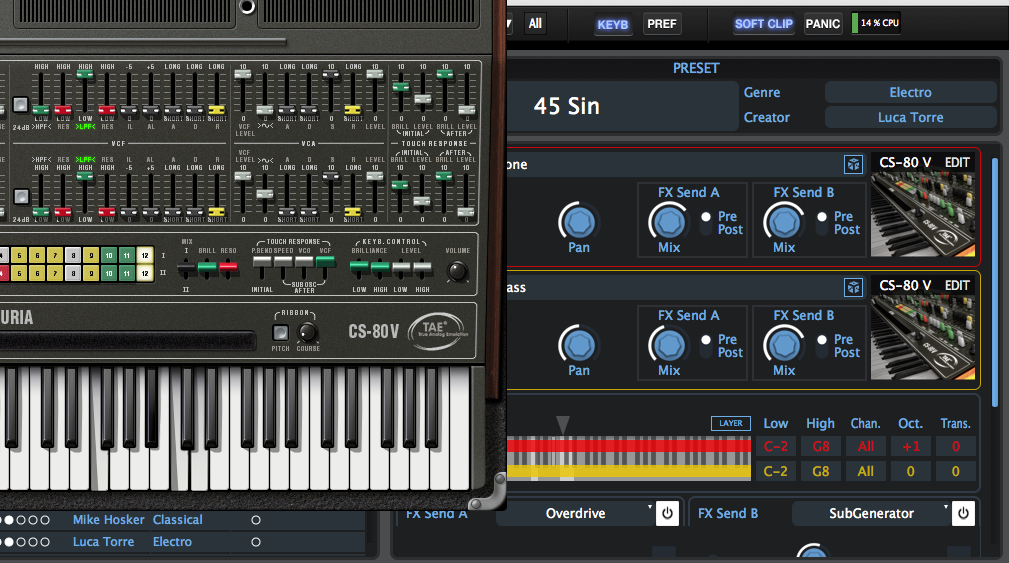
Task: Click the FX Send A Mix knob of the second part
Action: (669, 345)
